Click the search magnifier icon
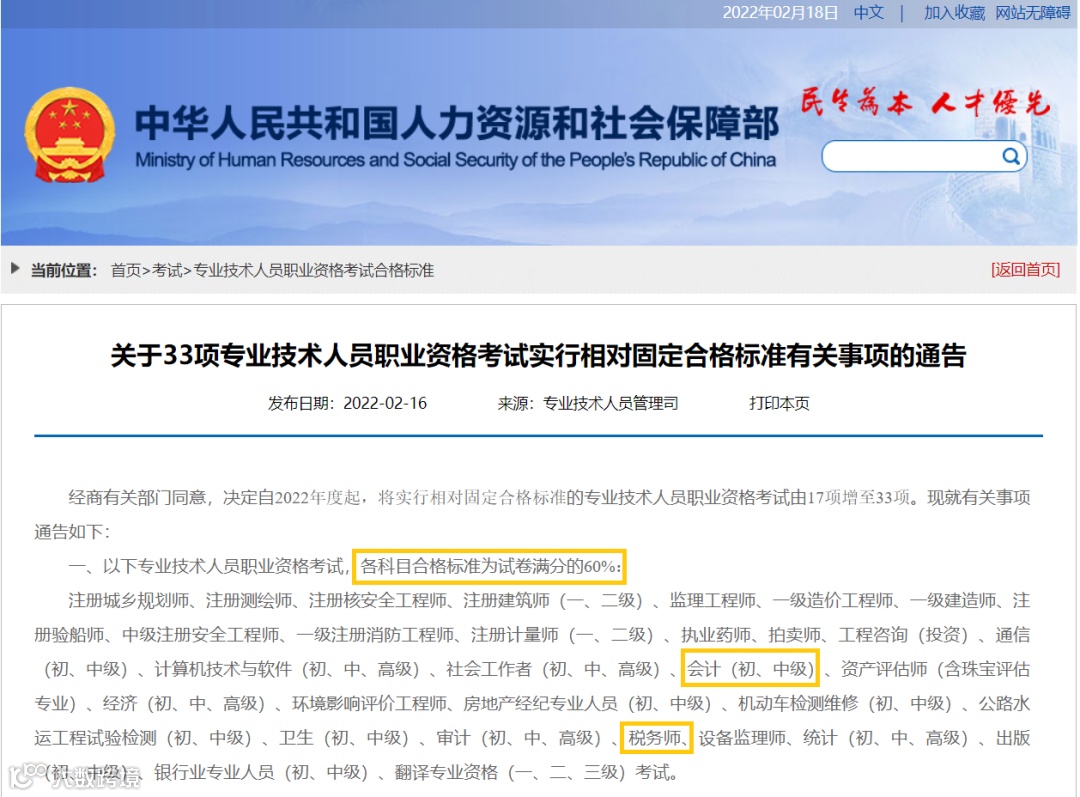Viewport: 1080px width, 797px height. tap(1010, 156)
